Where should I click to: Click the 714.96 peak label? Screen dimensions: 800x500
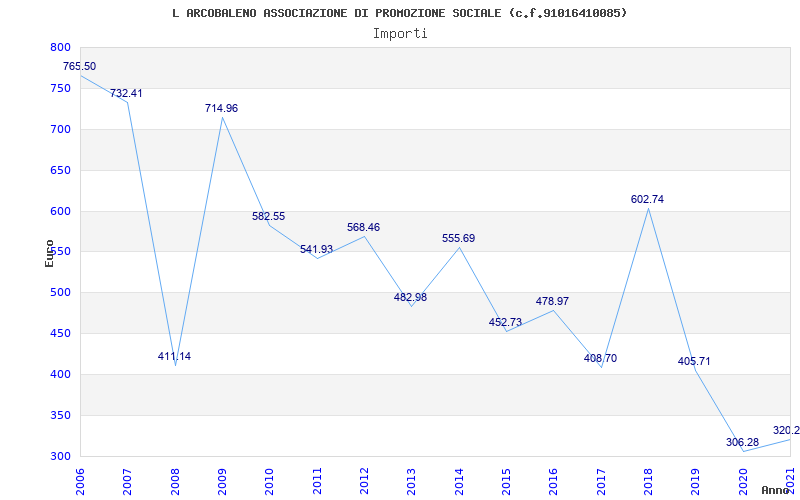point(221,108)
